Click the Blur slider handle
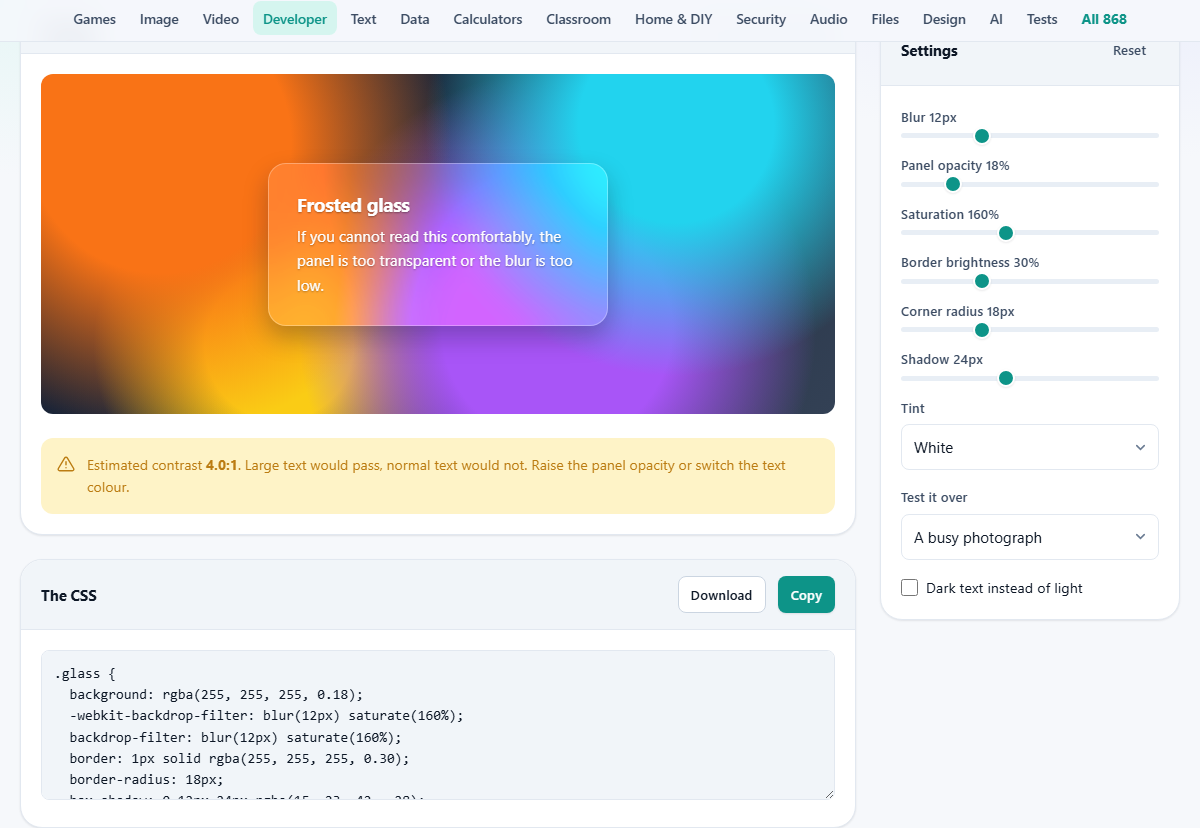 982,136
